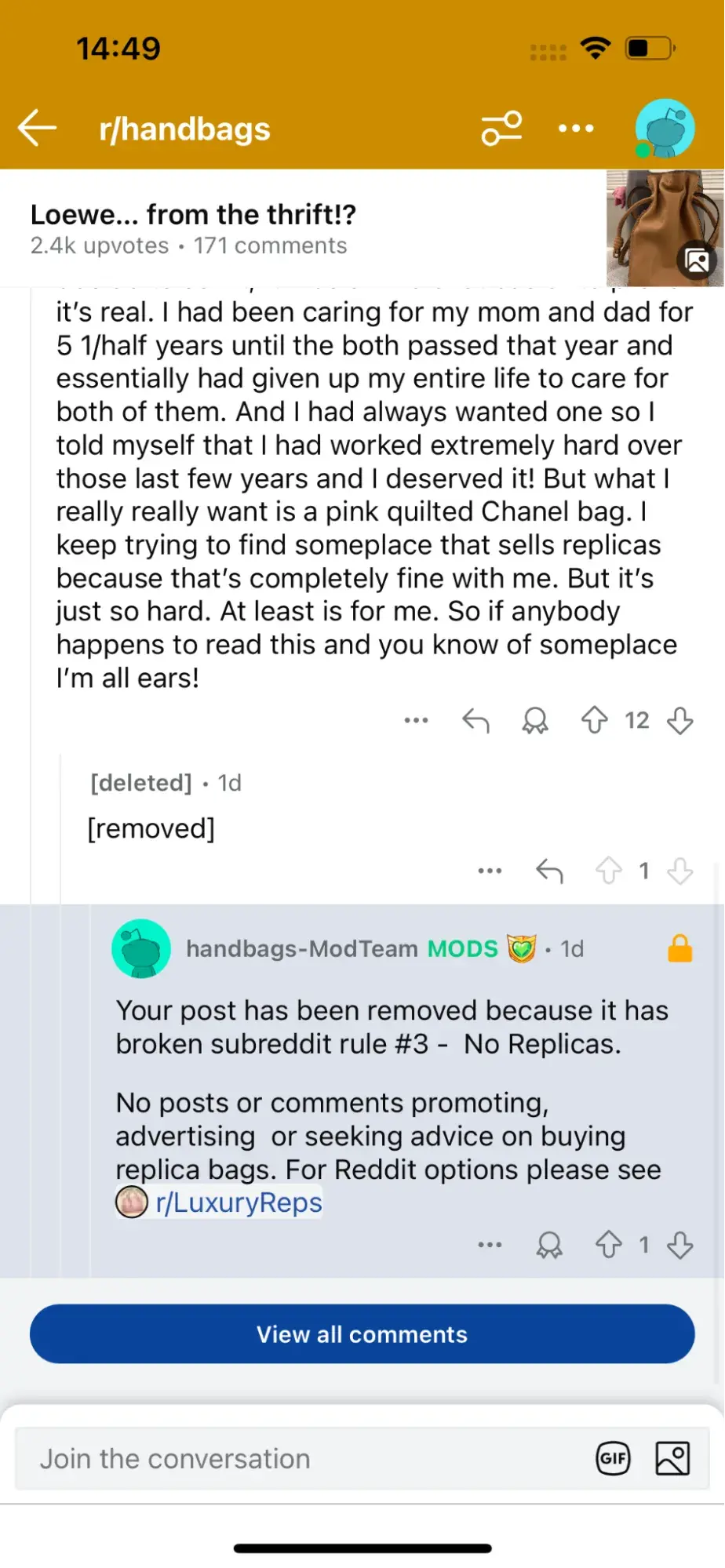Upvote the comment with 12 points
Image resolution: width=725 pixels, height=1568 pixels.
pos(595,720)
